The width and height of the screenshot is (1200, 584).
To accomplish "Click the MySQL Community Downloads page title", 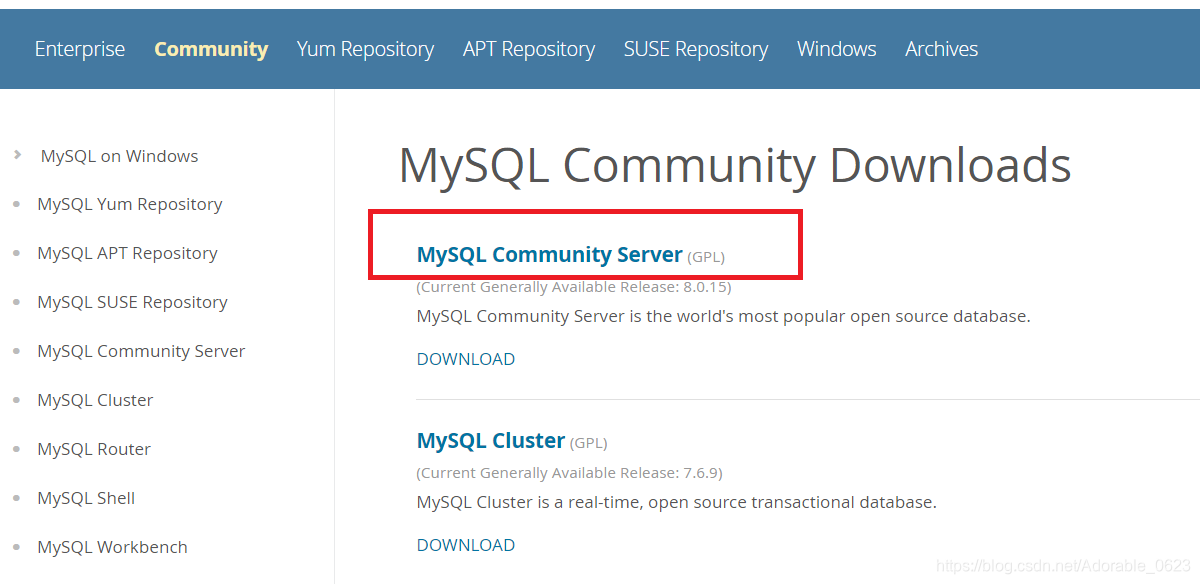I will pos(735,165).
